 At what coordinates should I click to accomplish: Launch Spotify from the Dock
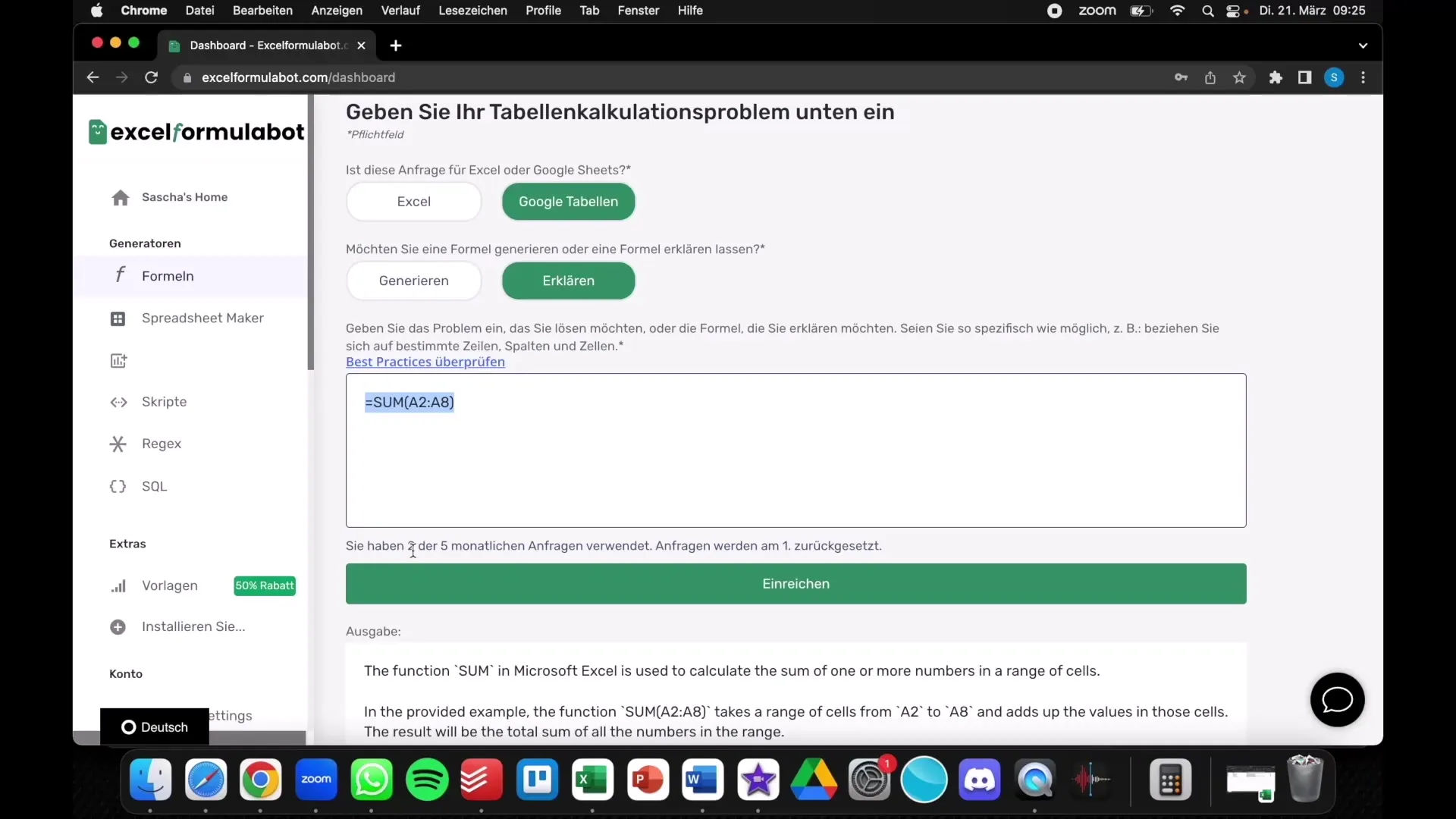[x=427, y=780]
